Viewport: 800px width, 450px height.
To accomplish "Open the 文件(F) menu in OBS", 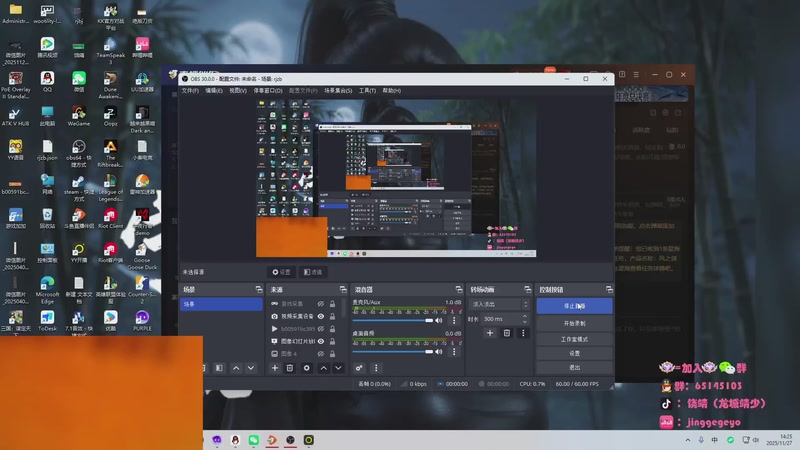I will [190, 90].
